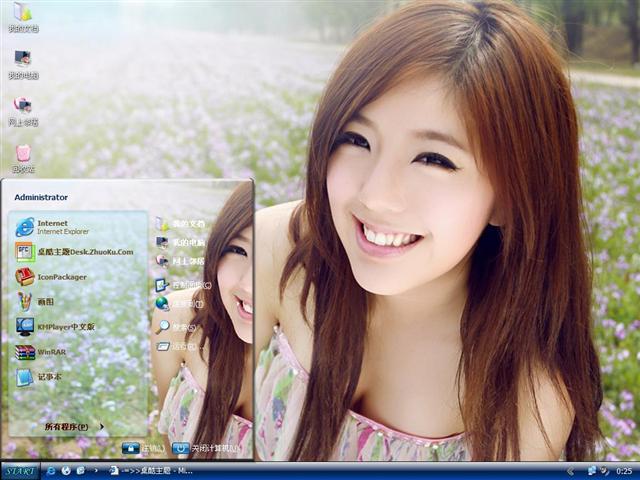Click the second quick launch round icon
The image size is (640, 480).
pyautogui.click(x=66, y=471)
